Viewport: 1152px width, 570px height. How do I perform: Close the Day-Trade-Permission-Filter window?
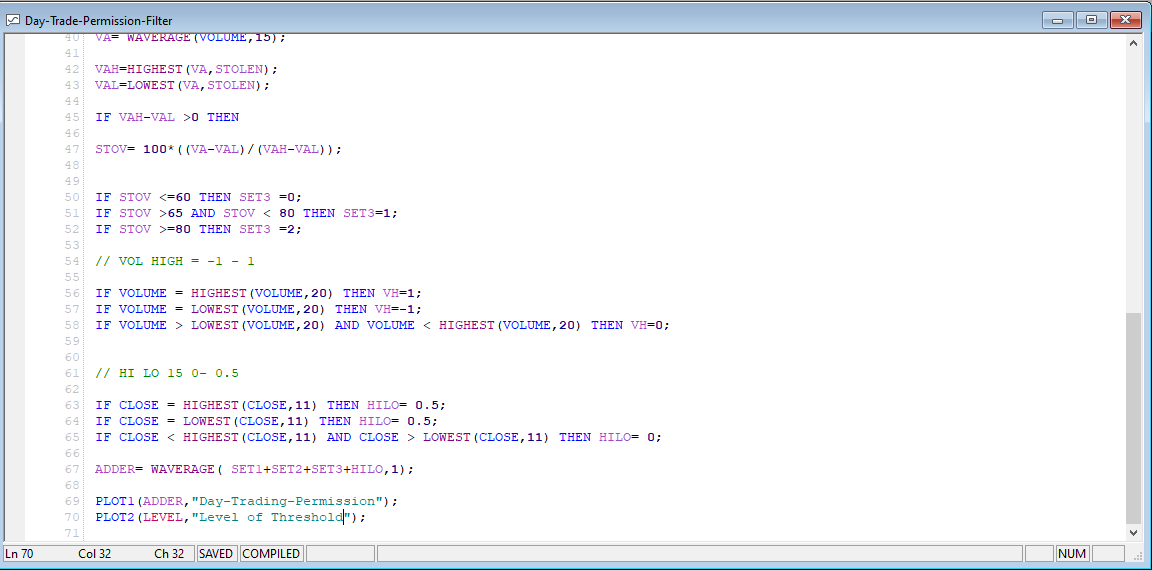[x=1125, y=20]
